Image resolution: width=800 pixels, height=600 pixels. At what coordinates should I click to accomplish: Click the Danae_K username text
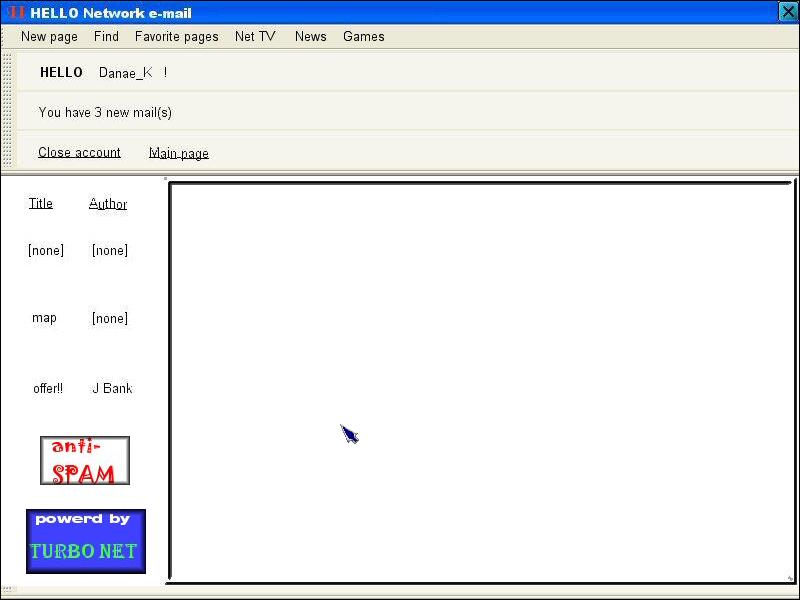pyautogui.click(x=126, y=73)
